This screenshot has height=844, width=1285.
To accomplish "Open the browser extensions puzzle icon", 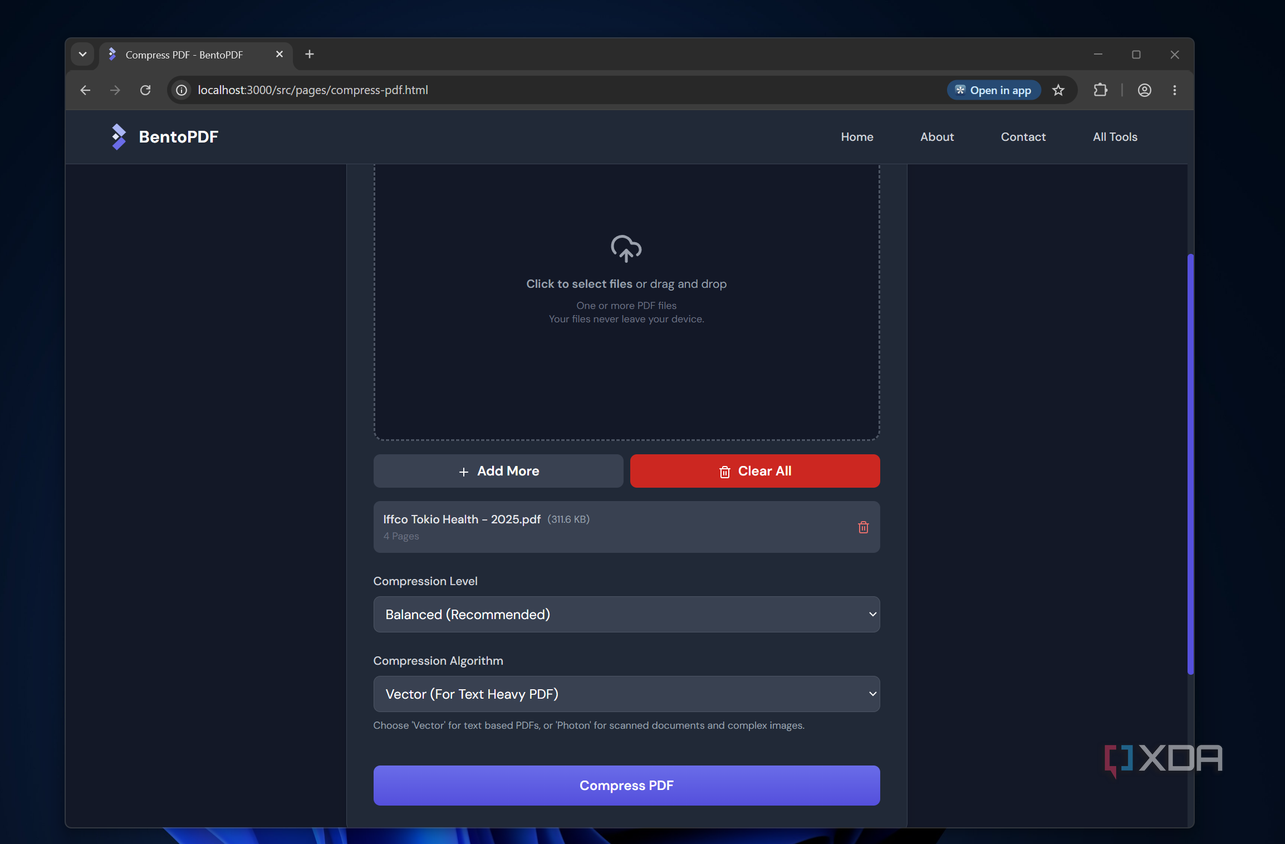I will point(1100,90).
